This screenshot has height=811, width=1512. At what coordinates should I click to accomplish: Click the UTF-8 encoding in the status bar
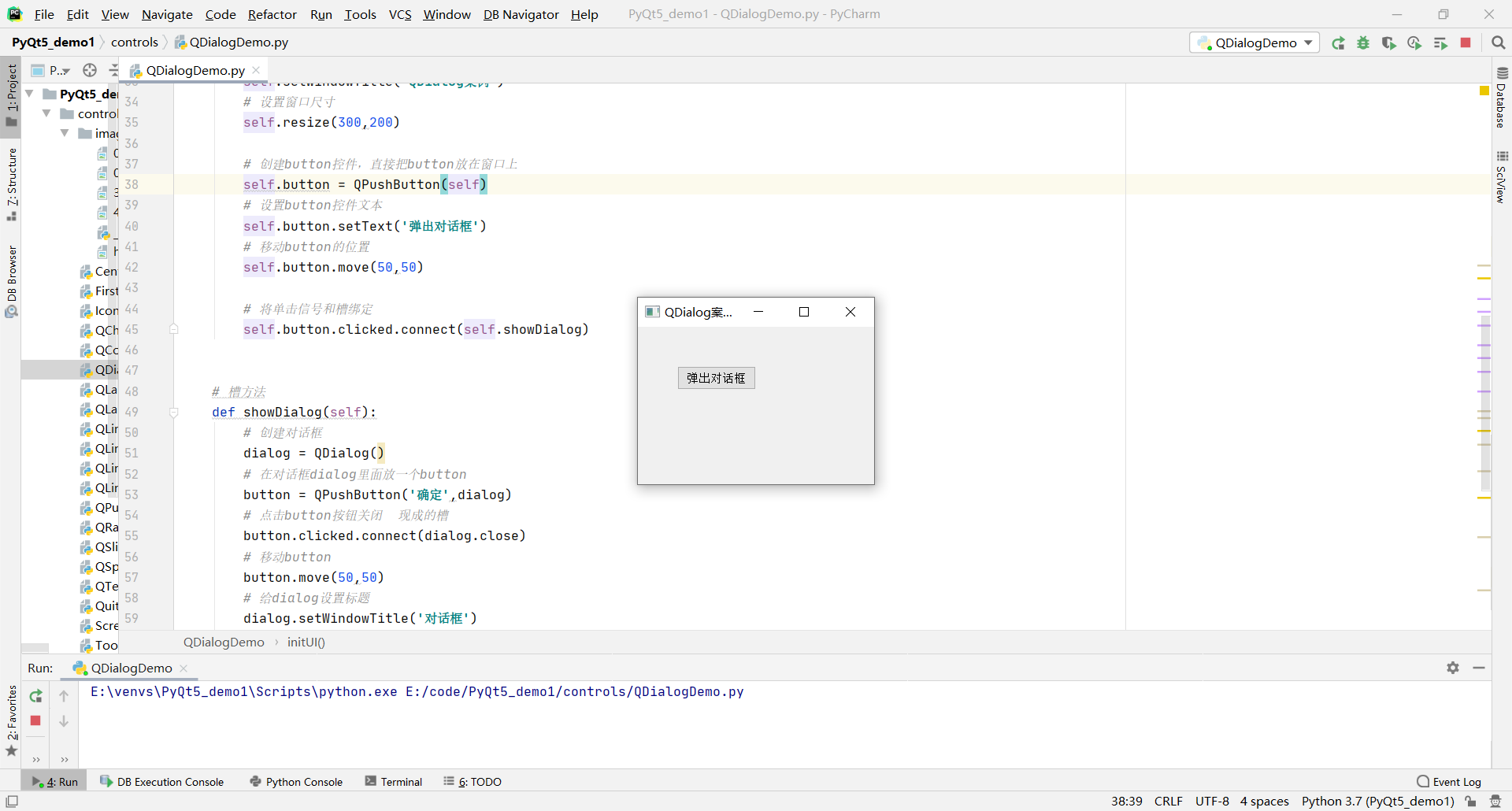pyautogui.click(x=1212, y=802)
